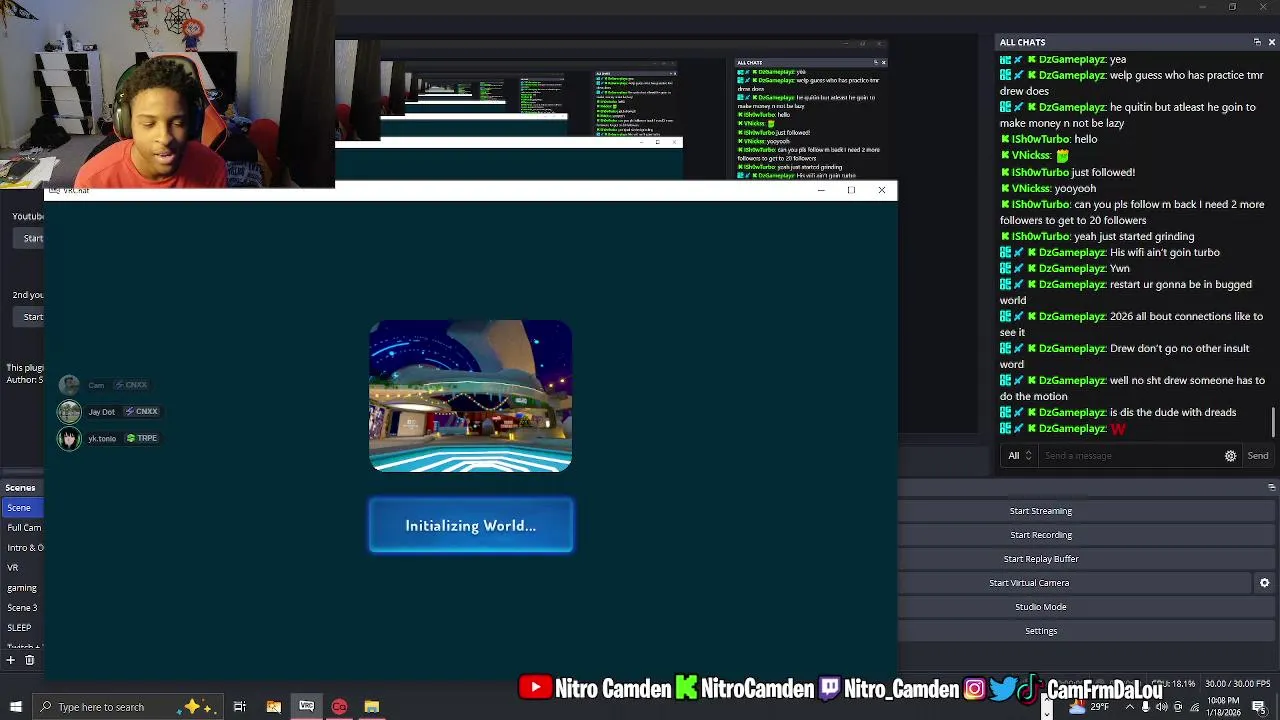This screenshot has height=720, width=1280.
Task: Open the notification center icon
Action: (1258, 707)
